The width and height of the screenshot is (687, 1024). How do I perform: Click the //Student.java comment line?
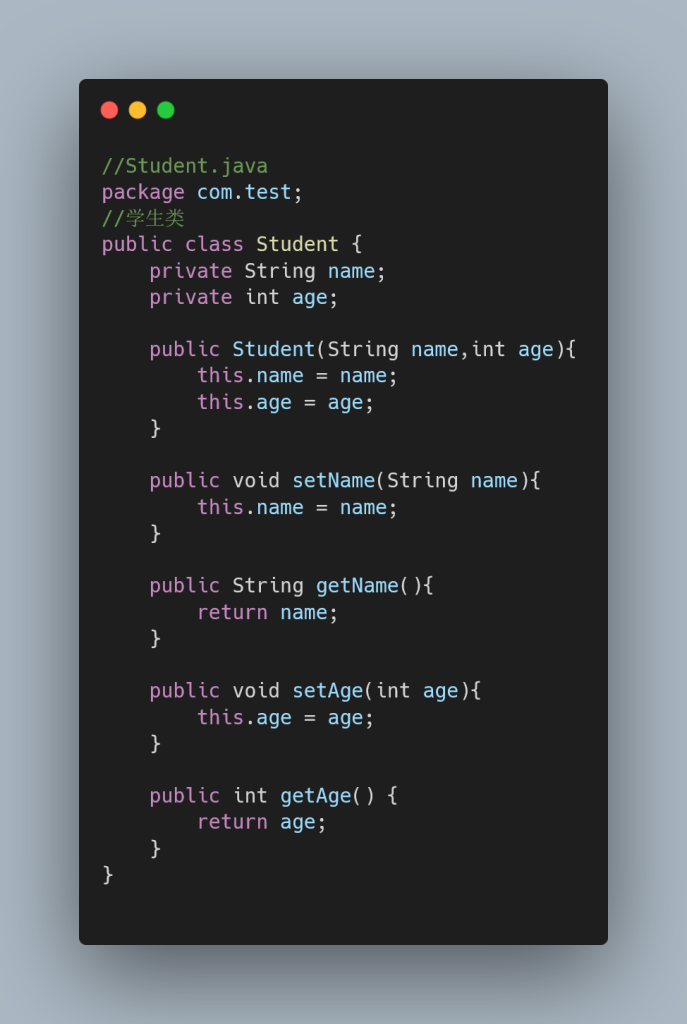pos(185,166)
